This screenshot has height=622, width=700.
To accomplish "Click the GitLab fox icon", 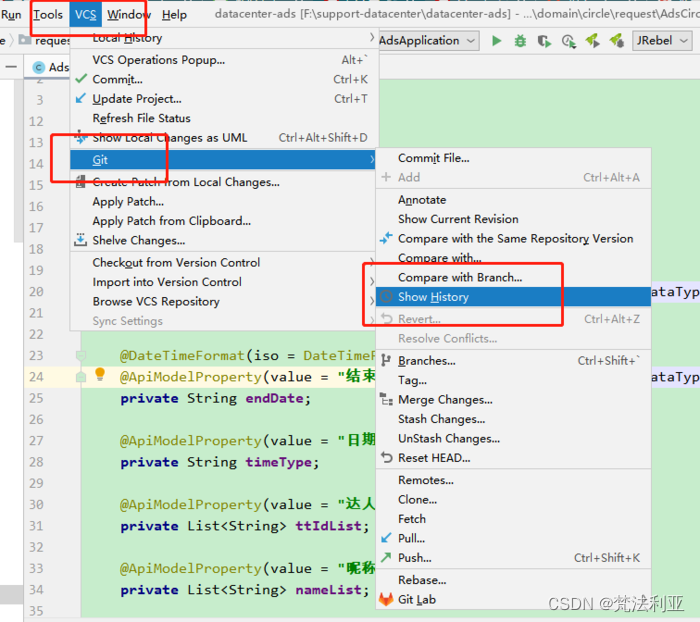I will coord(386,599).
